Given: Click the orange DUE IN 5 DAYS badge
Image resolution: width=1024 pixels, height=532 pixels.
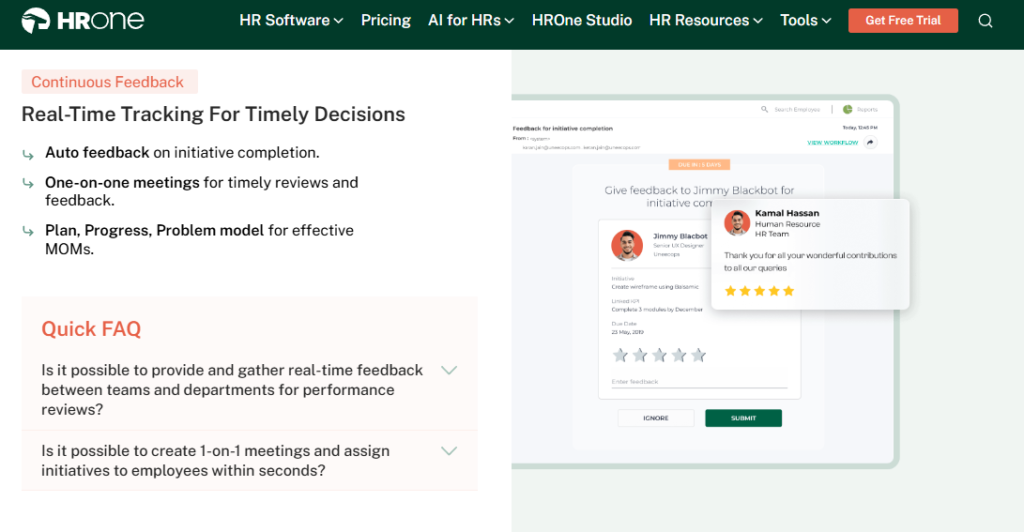Looking at the screenshot, I should tap(699, 164).
